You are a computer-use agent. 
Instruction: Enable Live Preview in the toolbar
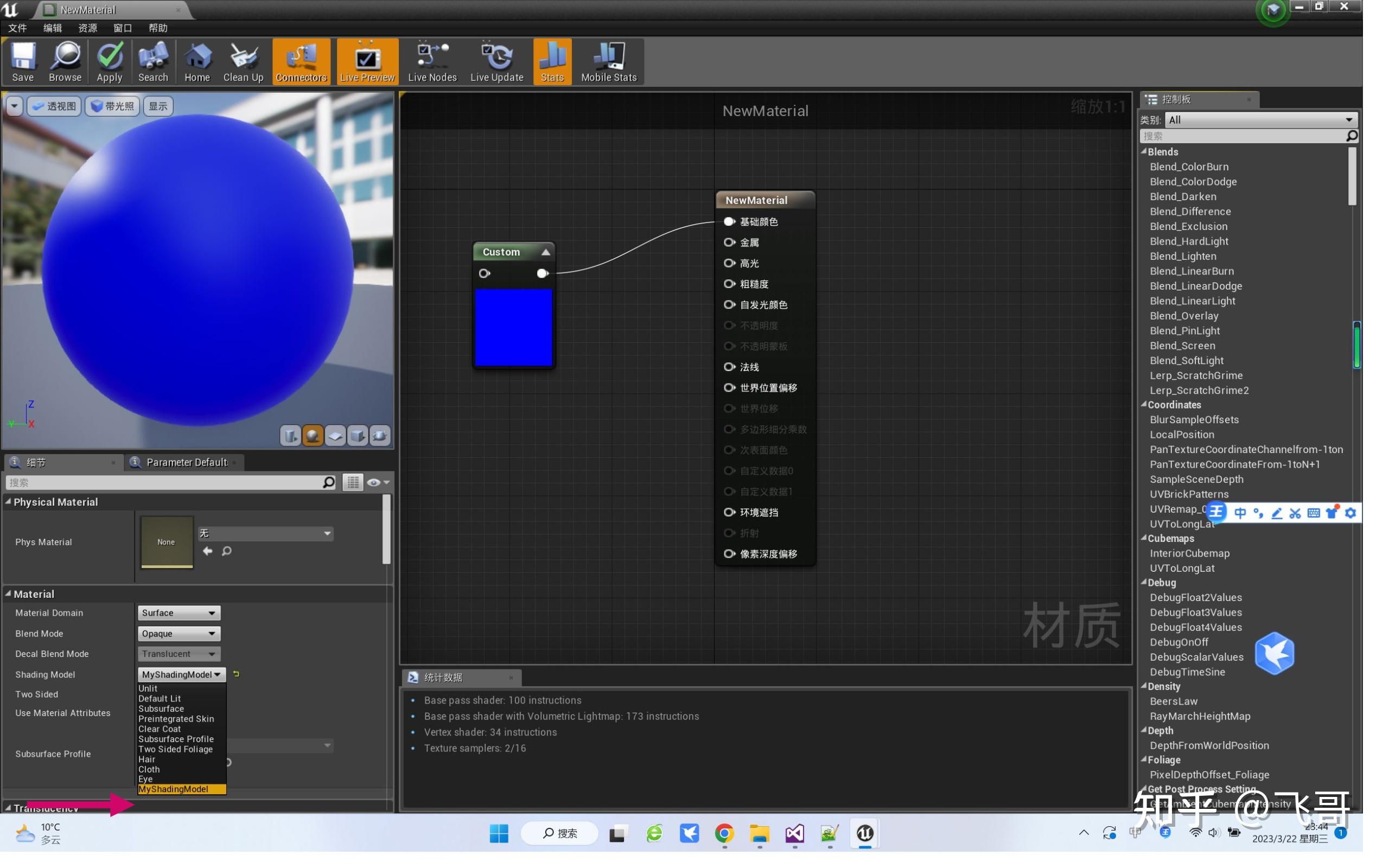click(367, 61)
